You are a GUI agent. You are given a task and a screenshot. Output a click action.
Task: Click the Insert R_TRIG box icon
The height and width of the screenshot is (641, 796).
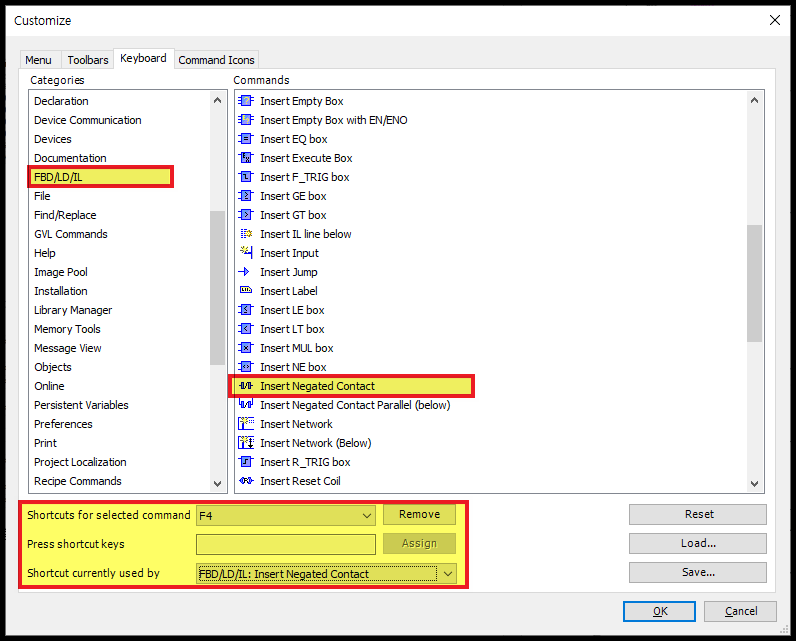coord(246,461)
